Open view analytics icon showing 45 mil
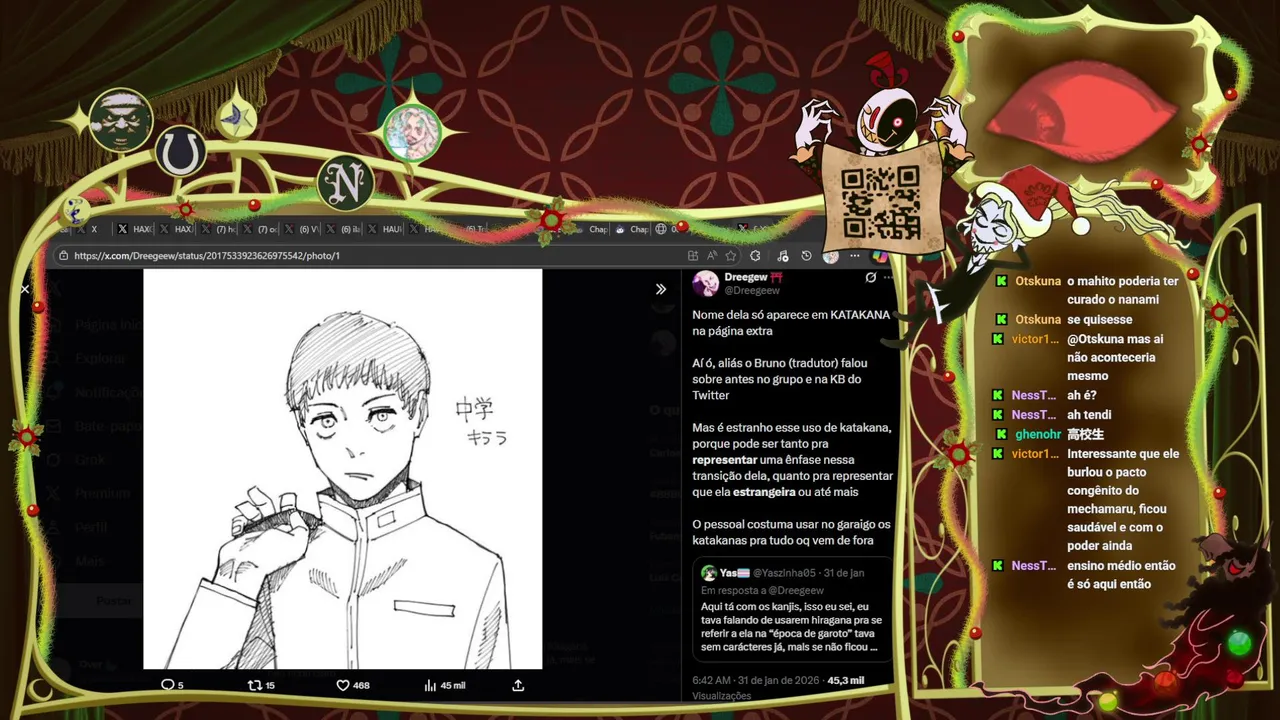Screen dimensions: 1280x720 445,685
